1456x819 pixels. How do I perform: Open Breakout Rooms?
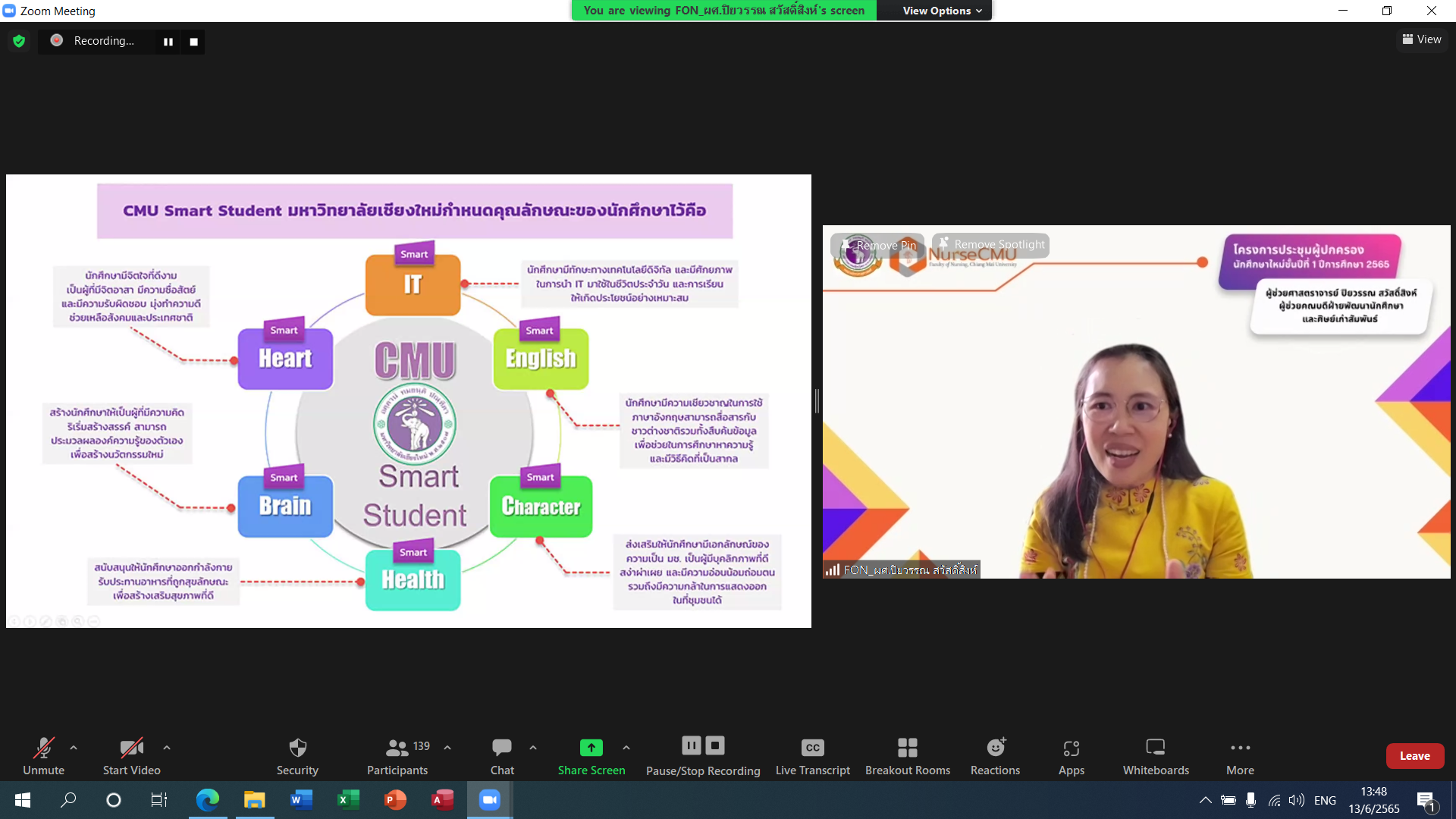pyautogui.click(x=908, y=756)
